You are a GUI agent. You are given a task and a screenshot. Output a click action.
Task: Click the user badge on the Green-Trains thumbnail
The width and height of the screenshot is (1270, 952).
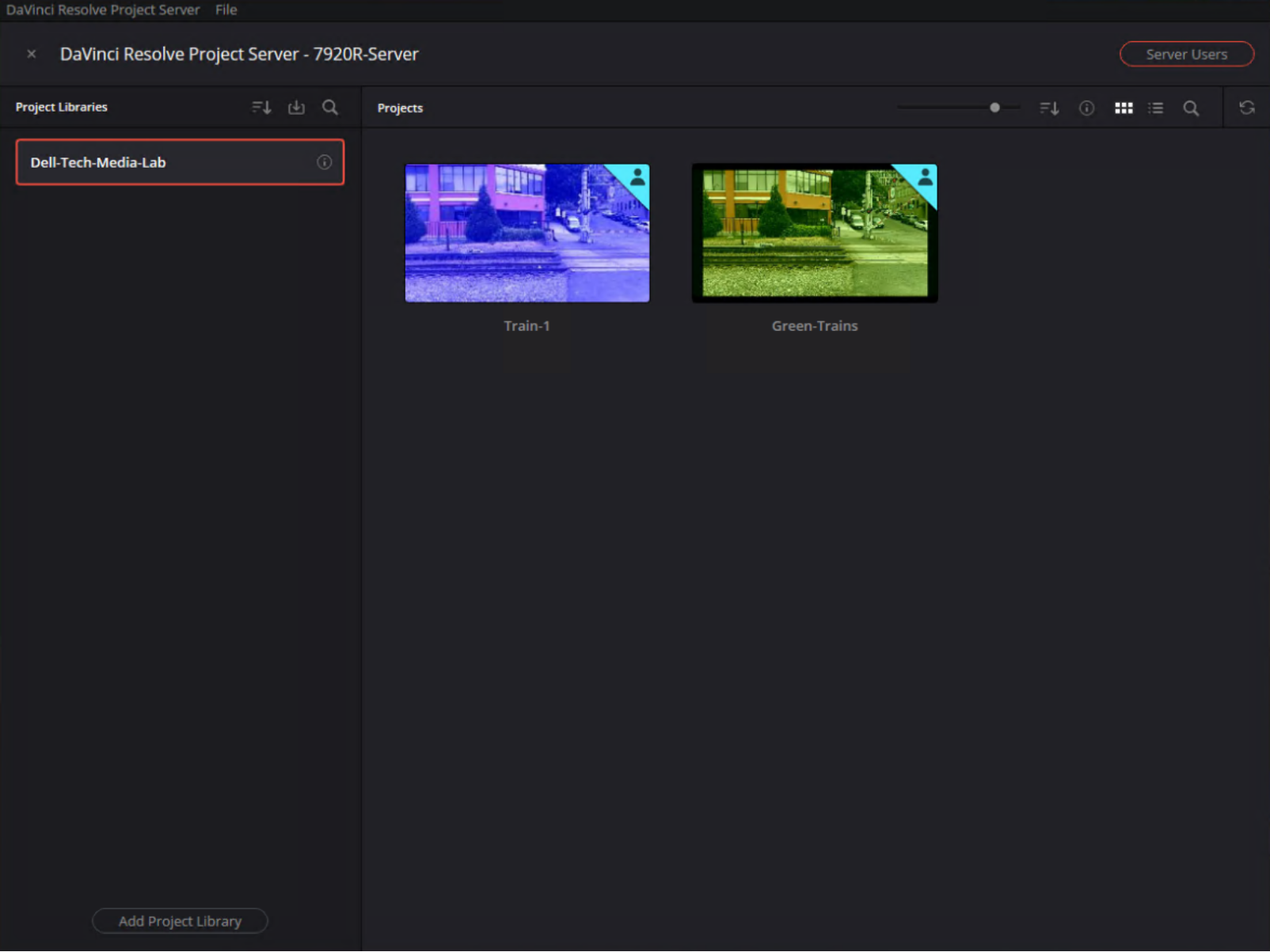point(925,178)
